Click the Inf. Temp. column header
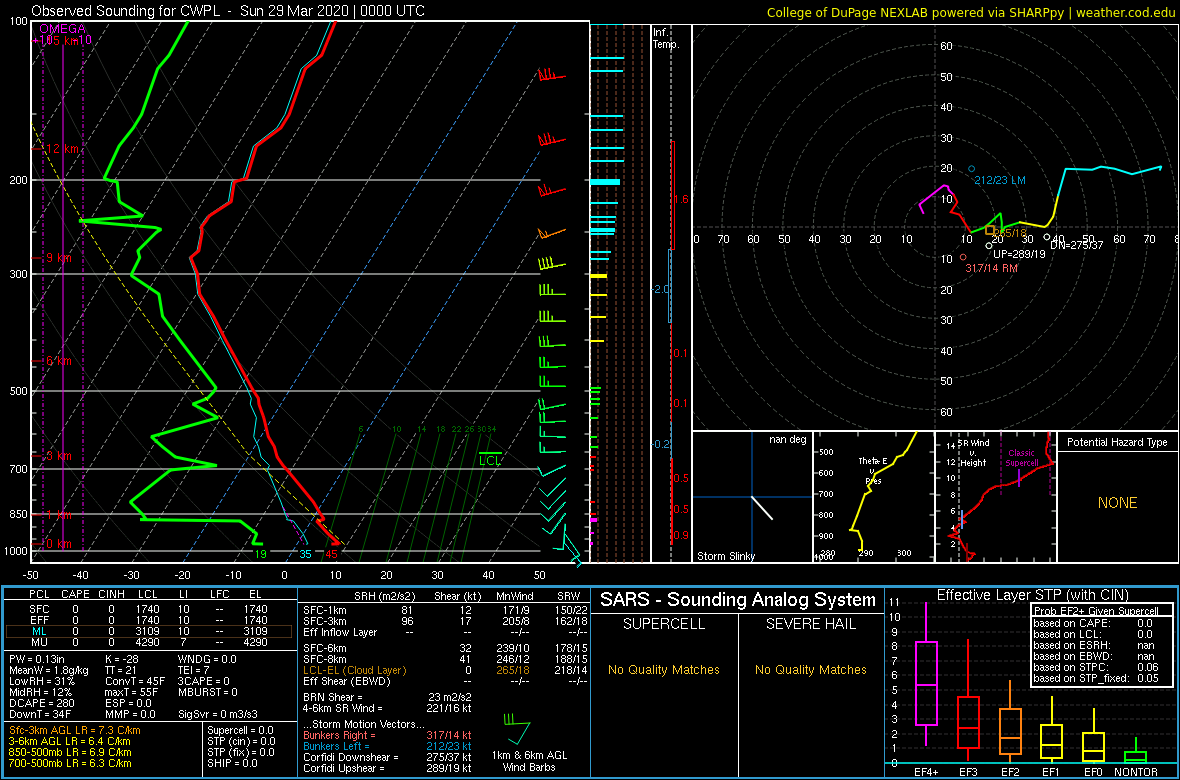 tap(667, 39)
